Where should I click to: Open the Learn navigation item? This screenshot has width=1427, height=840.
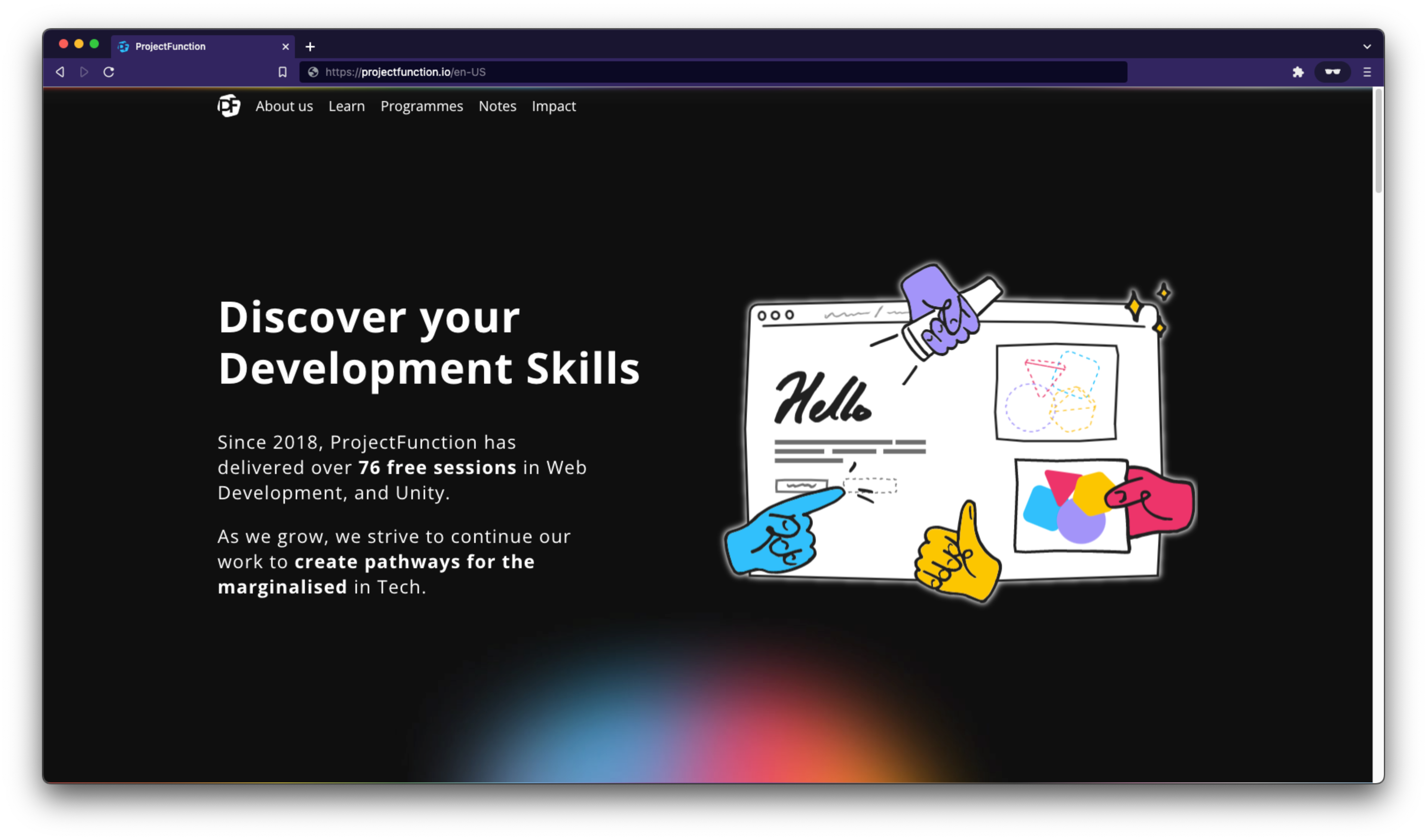click(347, 106)
